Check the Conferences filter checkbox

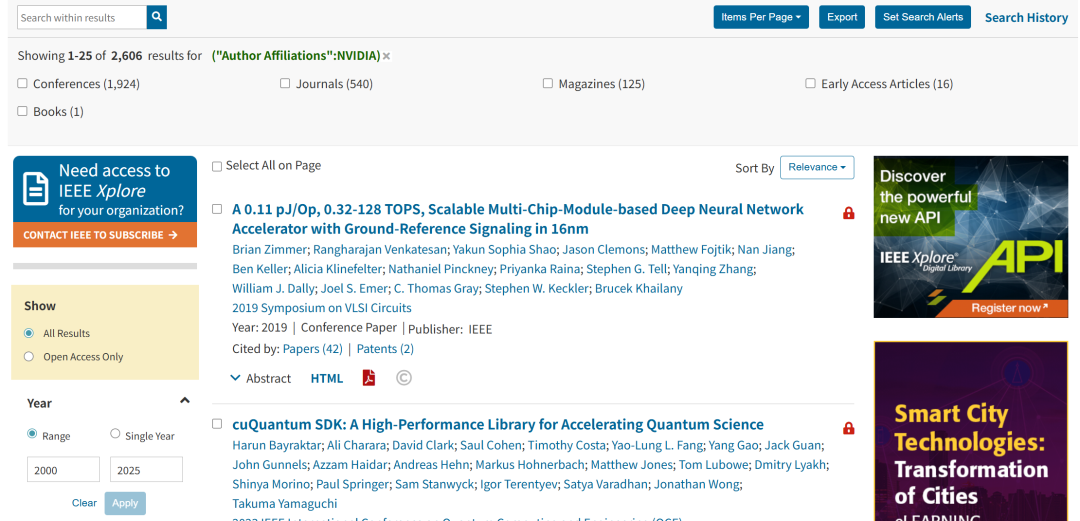(x=22, y=83)
